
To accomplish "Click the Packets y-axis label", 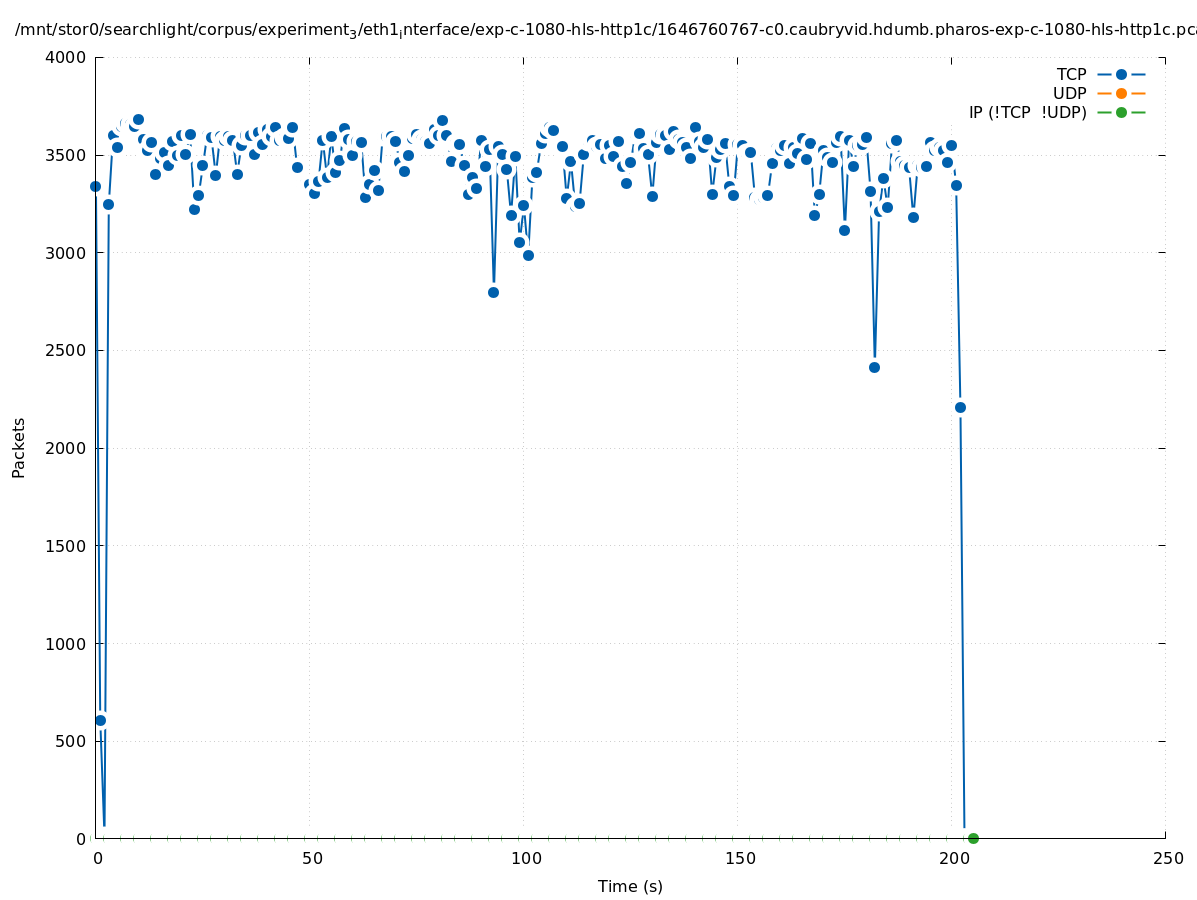I will 19,447.
